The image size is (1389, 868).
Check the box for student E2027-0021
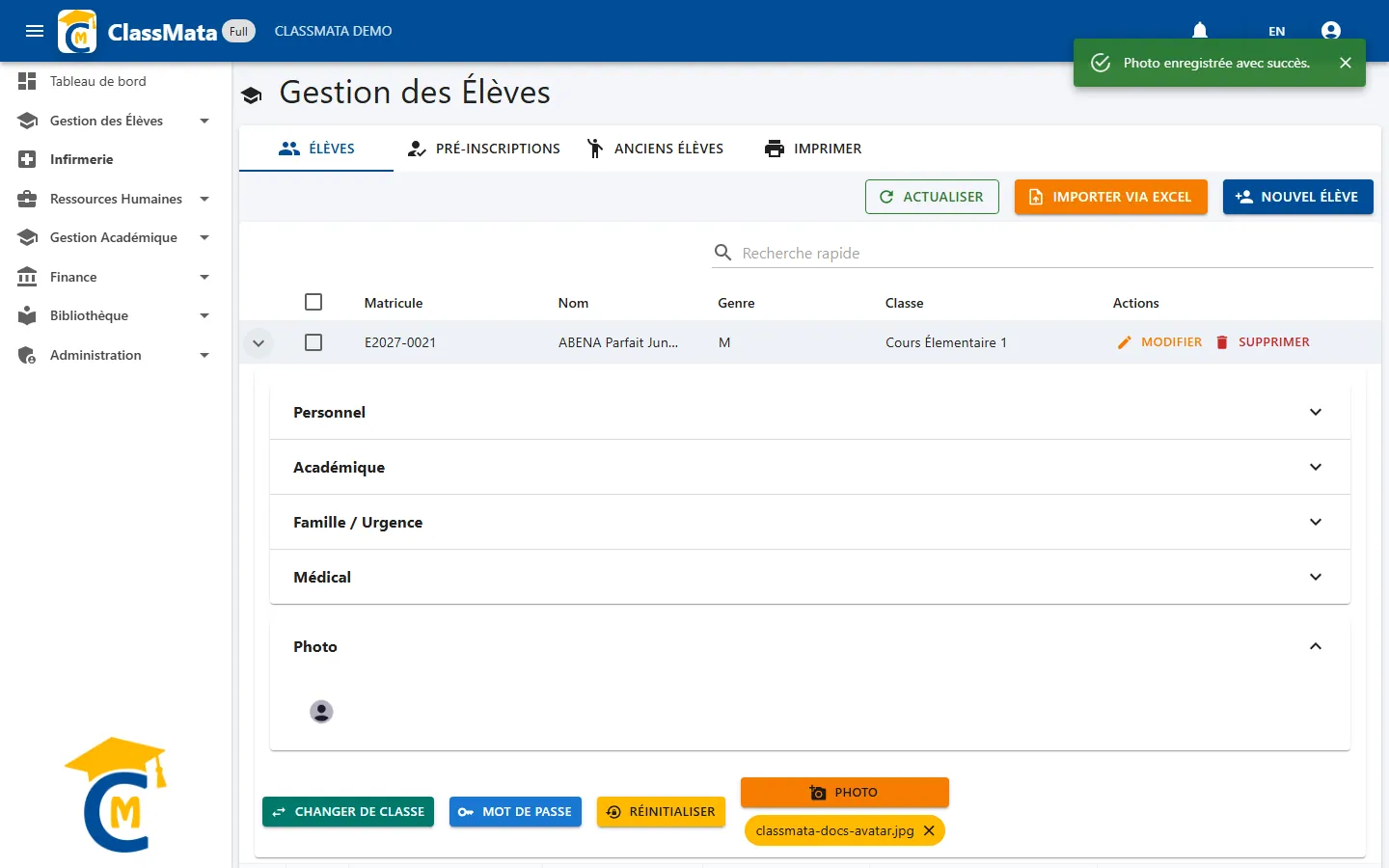pyautogui.click(x=313, y=342)
